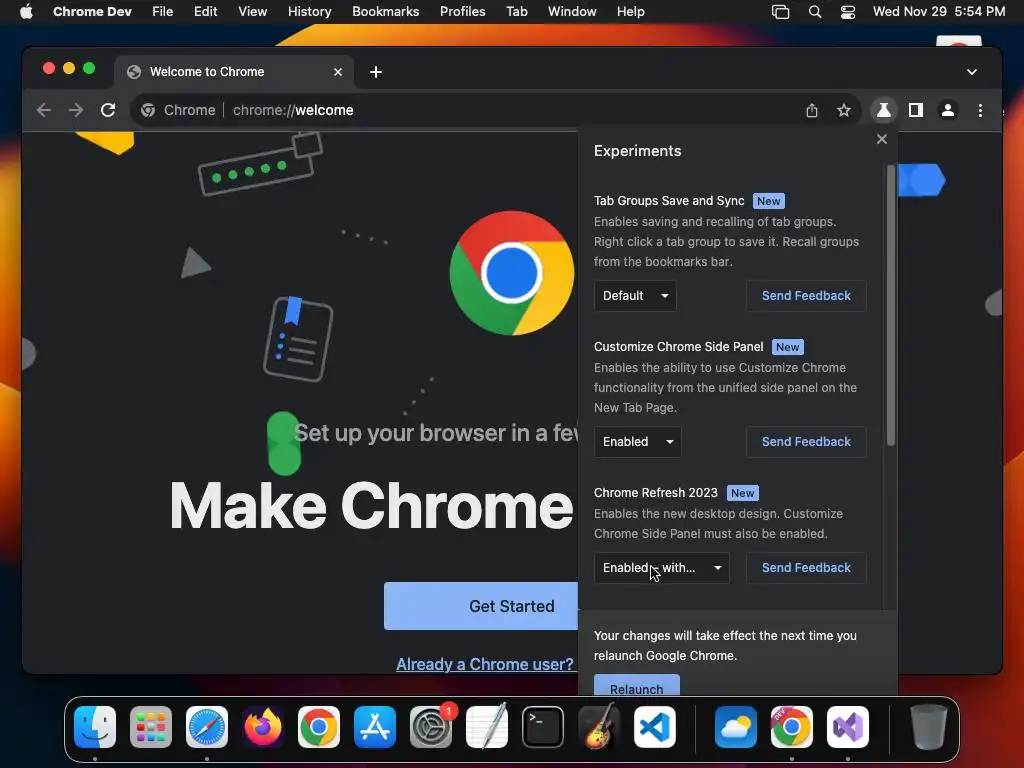
Task: Send Feedback for Tab Groups Save and Sync
Action: [806, 296]
